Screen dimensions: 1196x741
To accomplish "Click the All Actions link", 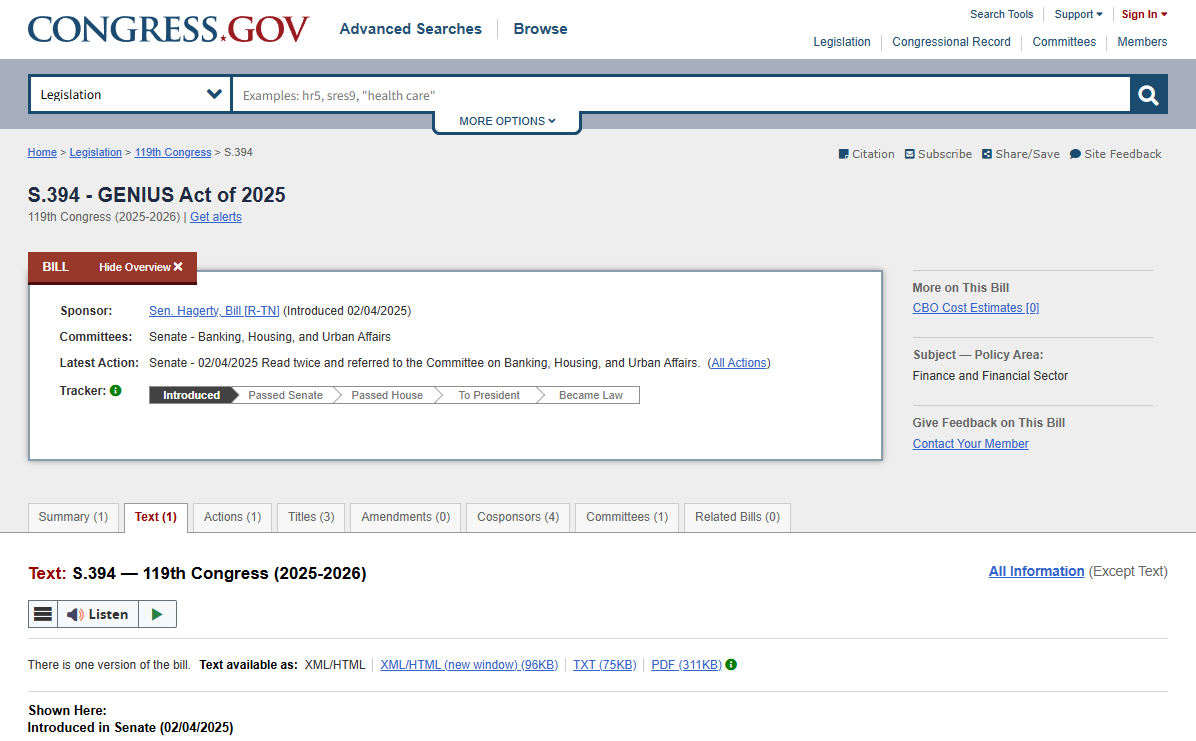I will 738,363.
